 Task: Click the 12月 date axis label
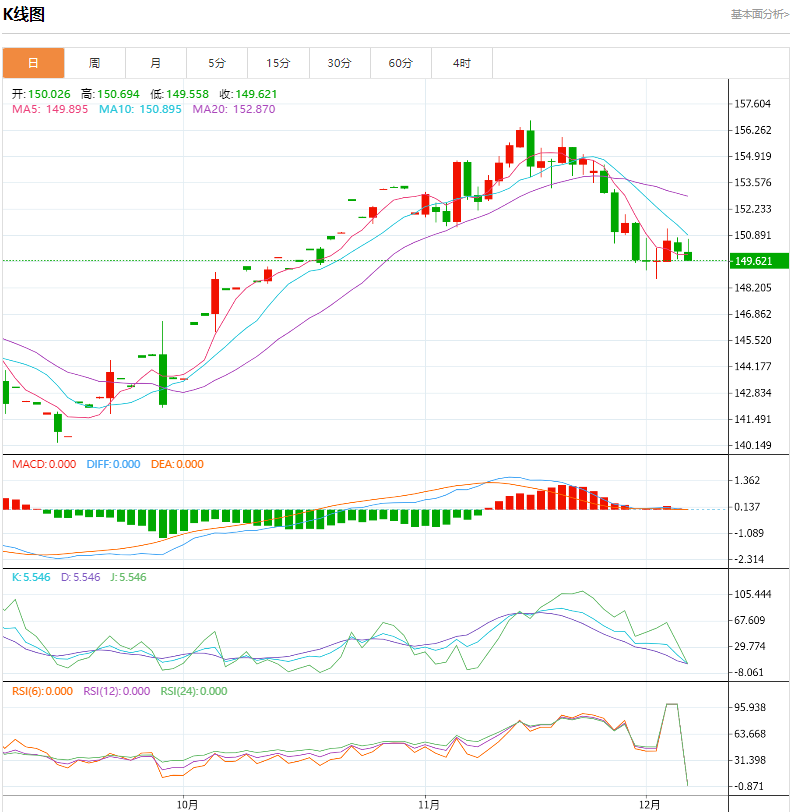(x=650, y=805)
